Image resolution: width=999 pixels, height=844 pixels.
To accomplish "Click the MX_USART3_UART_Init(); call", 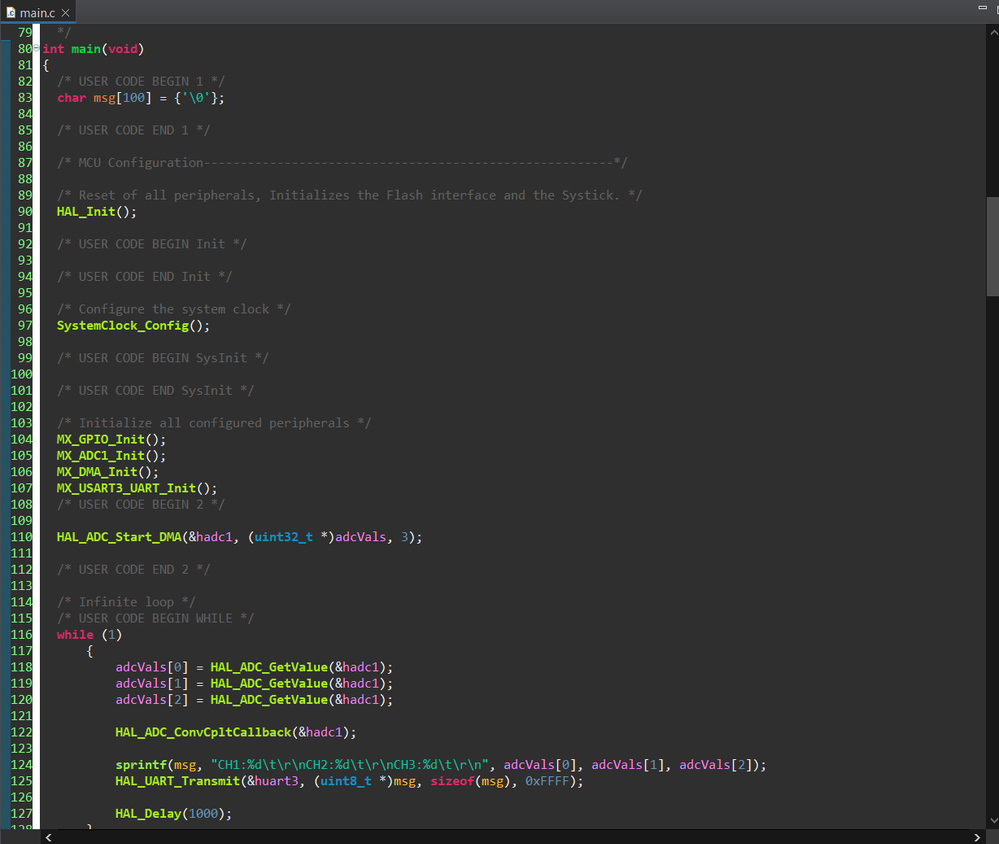I will pos(136,489).
